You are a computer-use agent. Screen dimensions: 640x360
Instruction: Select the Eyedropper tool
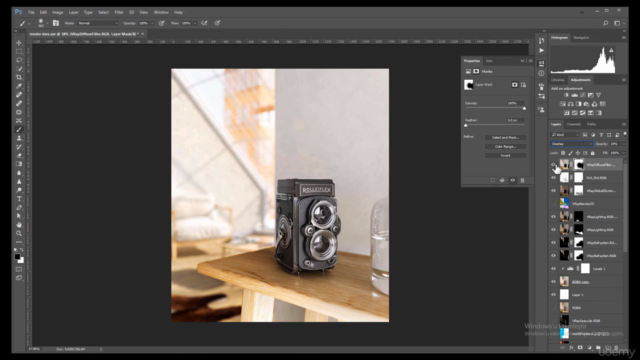(19, 86)
